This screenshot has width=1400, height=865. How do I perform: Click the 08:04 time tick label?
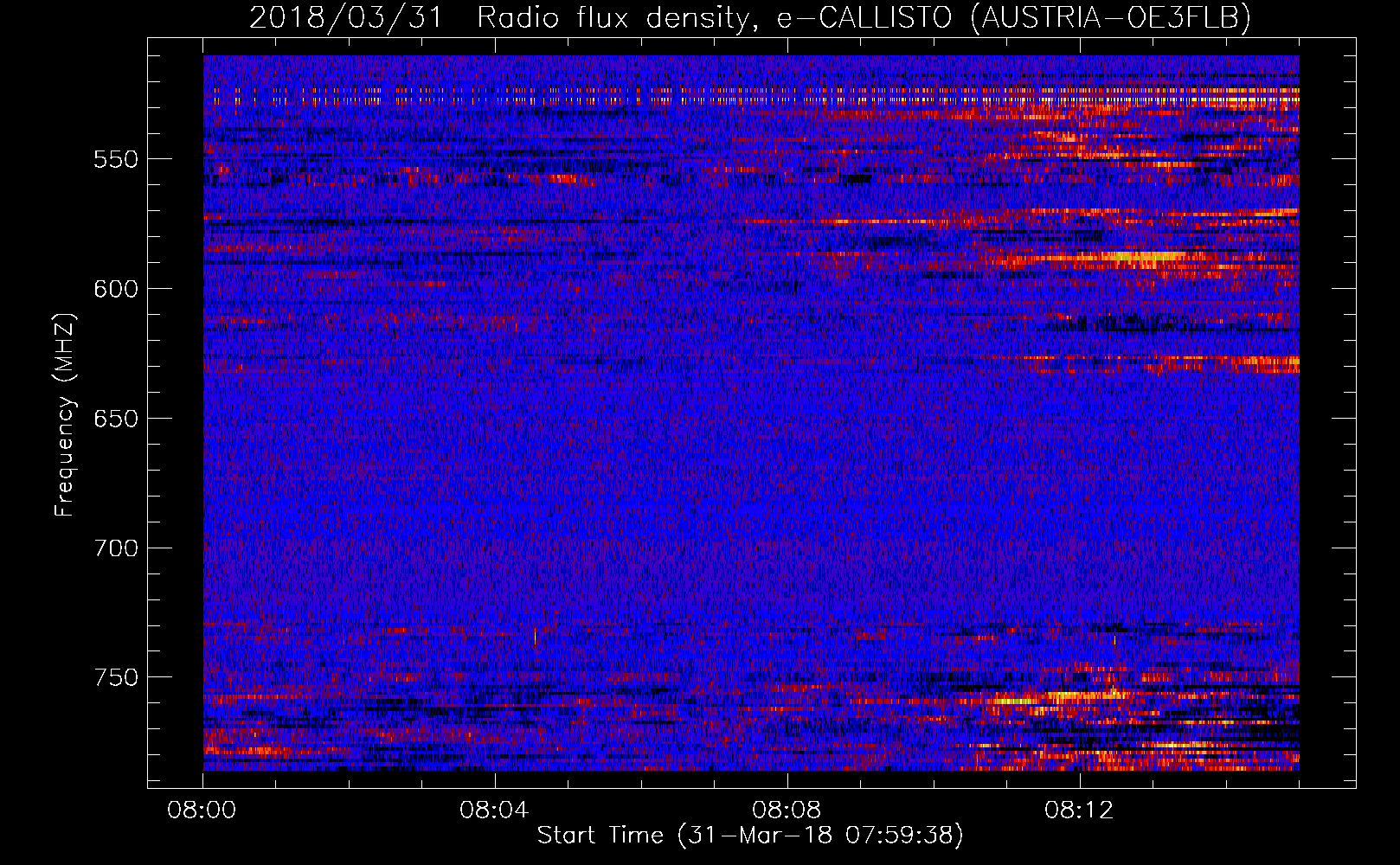tap(494, 811)
